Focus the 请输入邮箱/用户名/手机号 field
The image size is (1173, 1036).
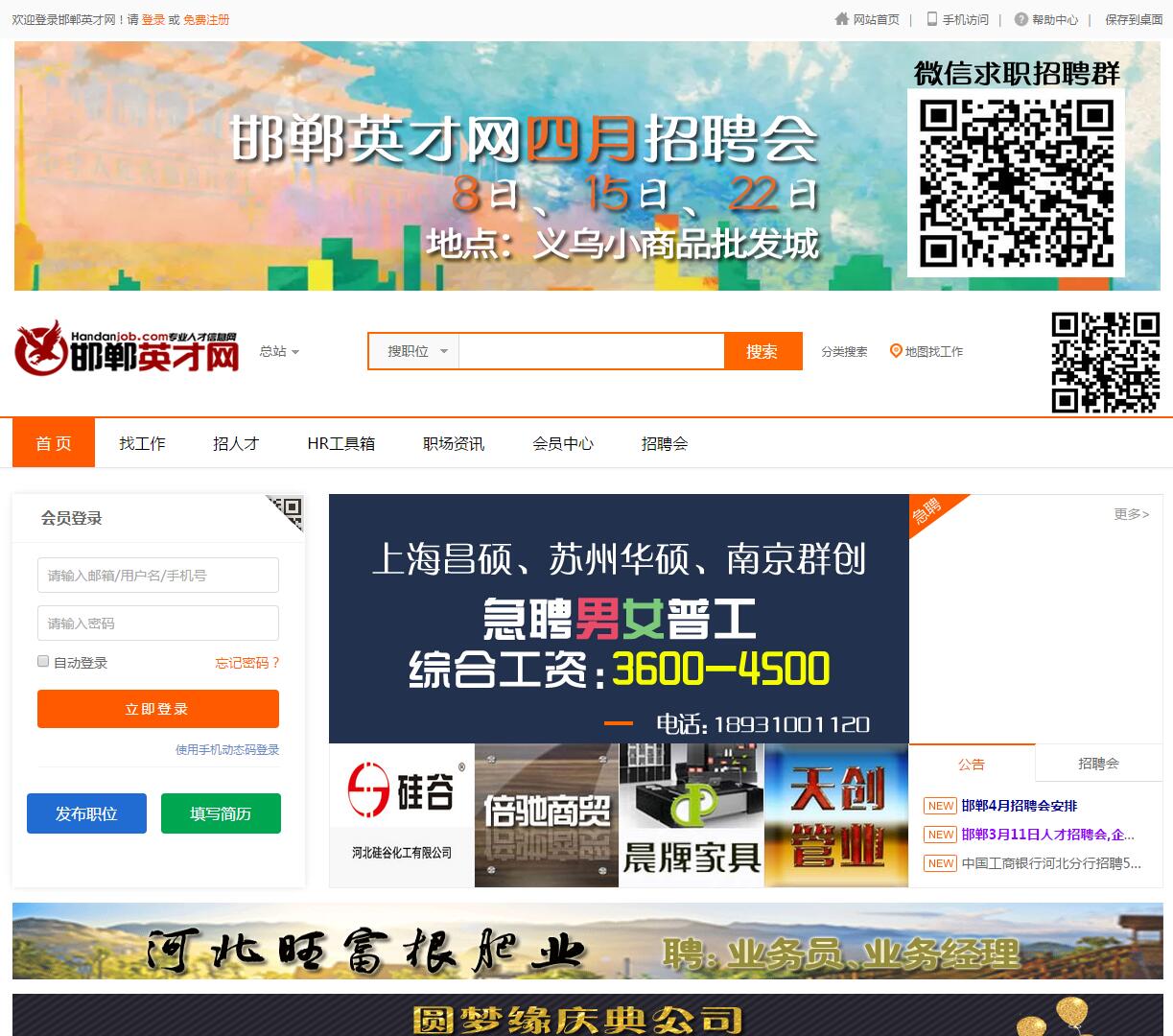(158, 576)
